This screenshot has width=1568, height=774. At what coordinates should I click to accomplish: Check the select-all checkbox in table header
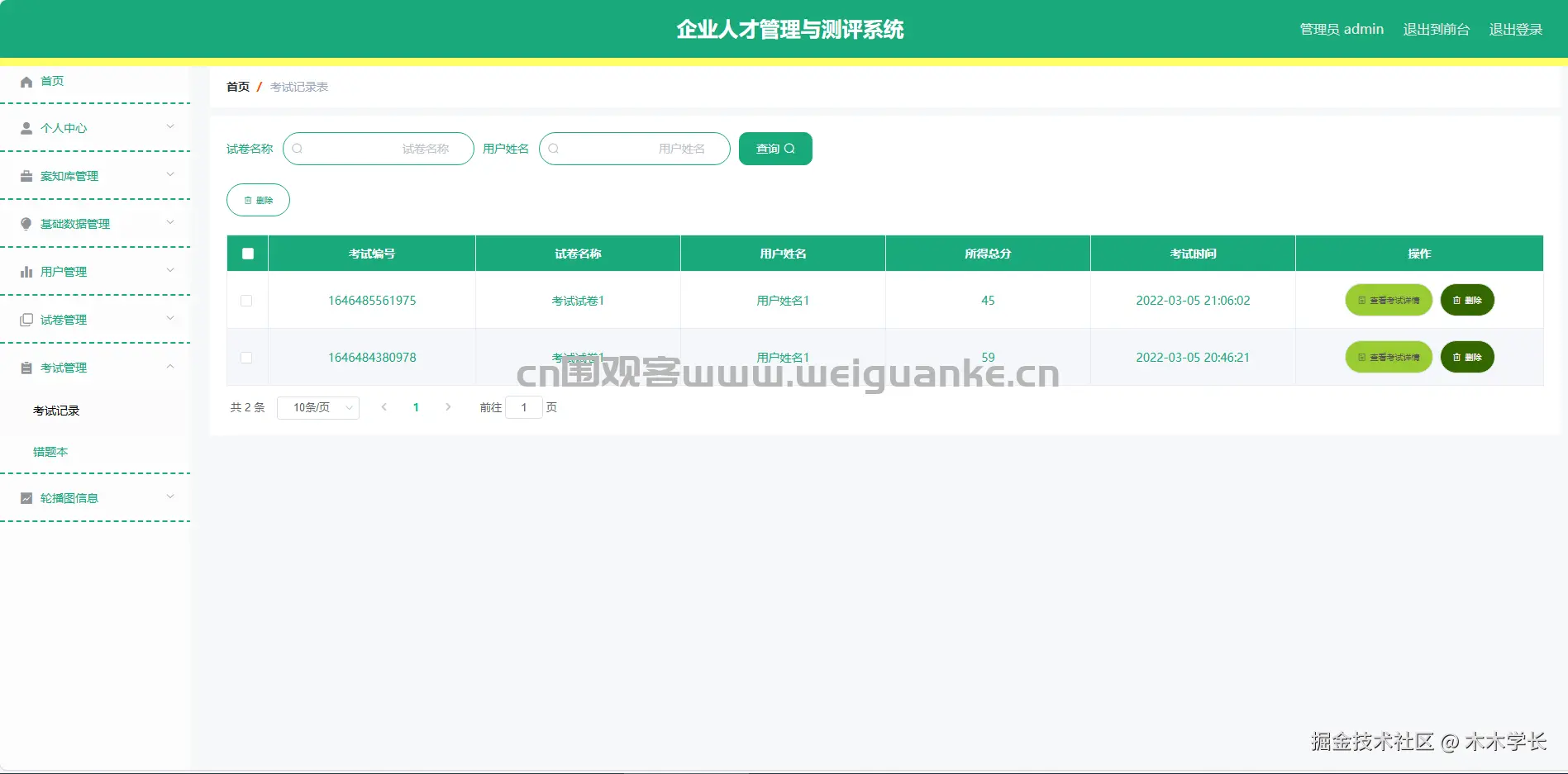click(246, 253)
